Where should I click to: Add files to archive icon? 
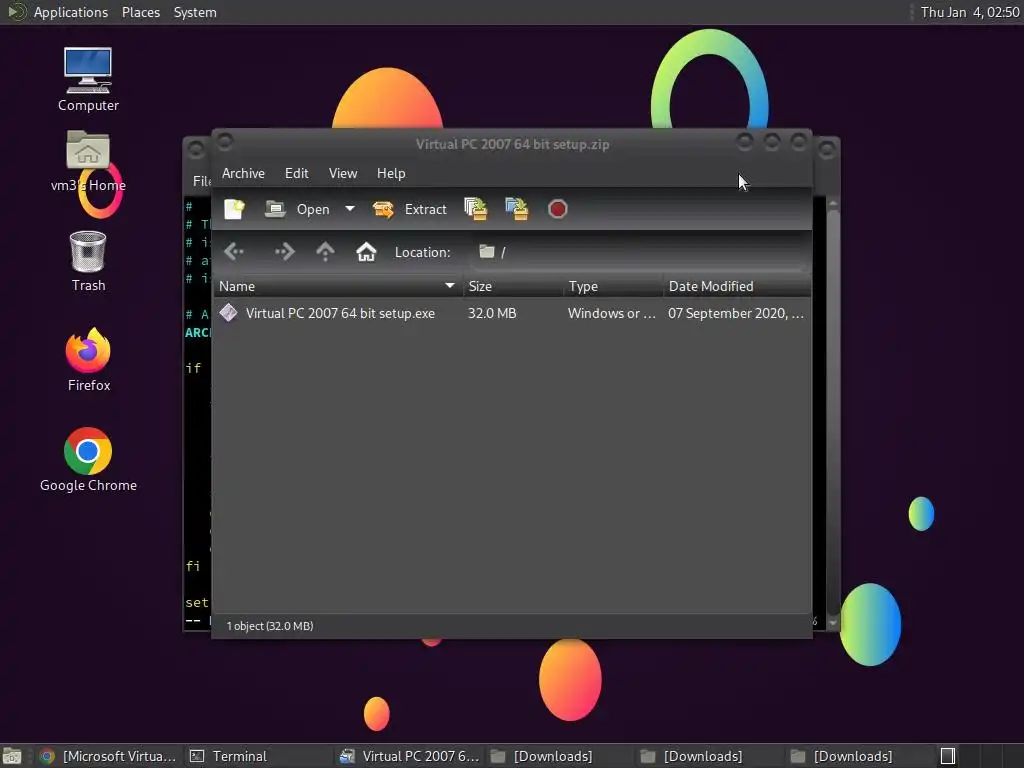(x=476, y=209)
